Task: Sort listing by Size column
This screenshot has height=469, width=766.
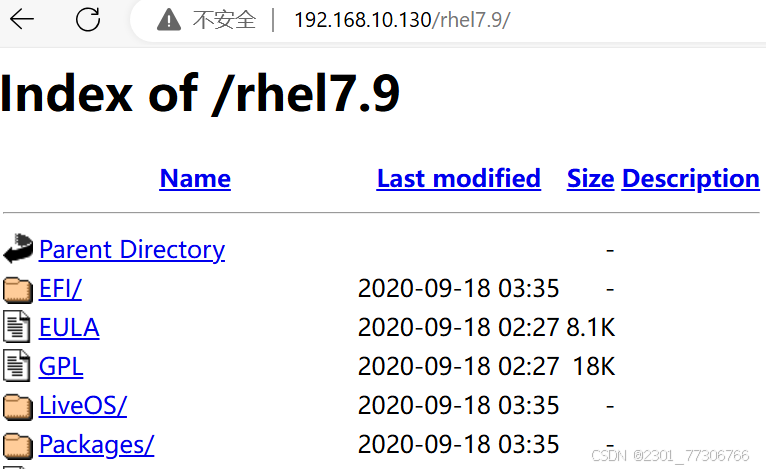Action: point(590,178)
